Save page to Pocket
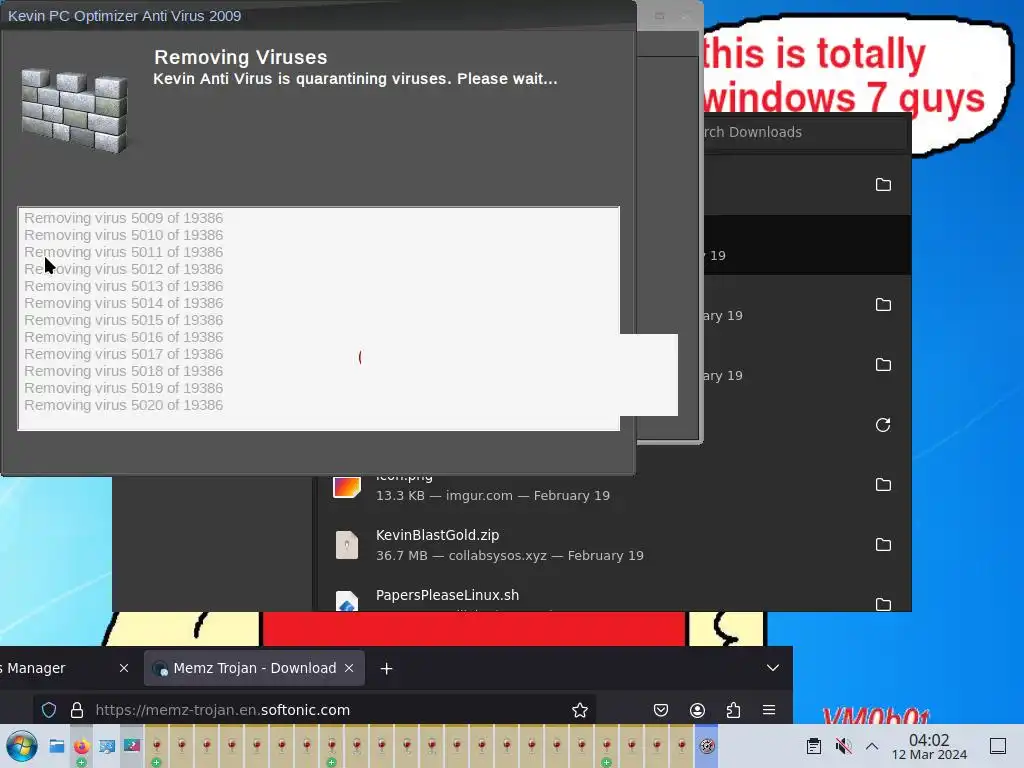1024x768 pixels. pos(661,710)
